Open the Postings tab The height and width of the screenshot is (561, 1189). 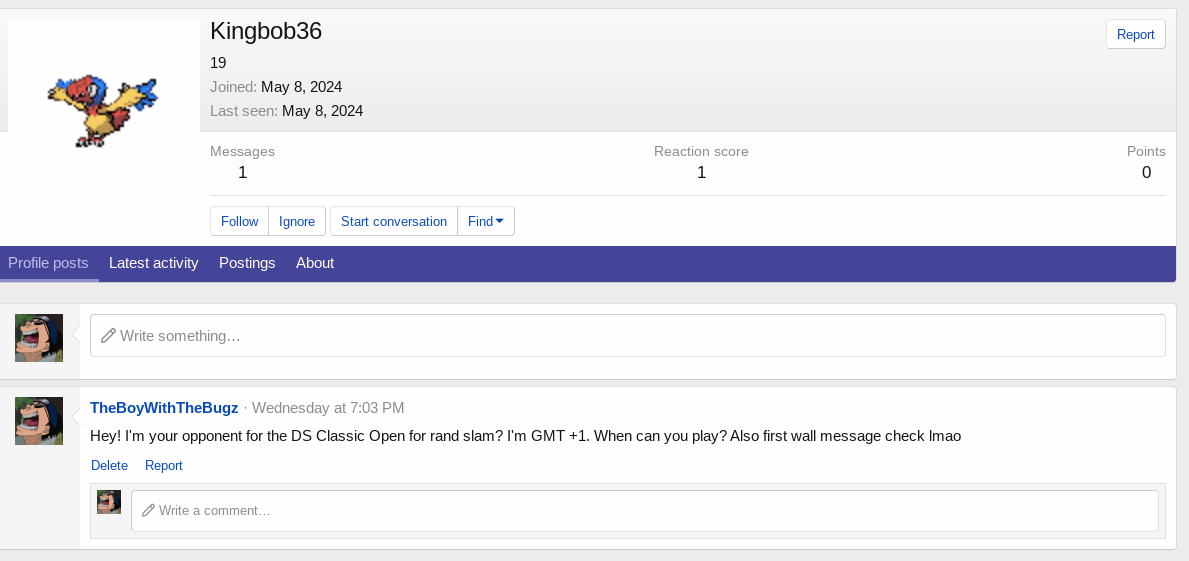[x=247, y=263]
